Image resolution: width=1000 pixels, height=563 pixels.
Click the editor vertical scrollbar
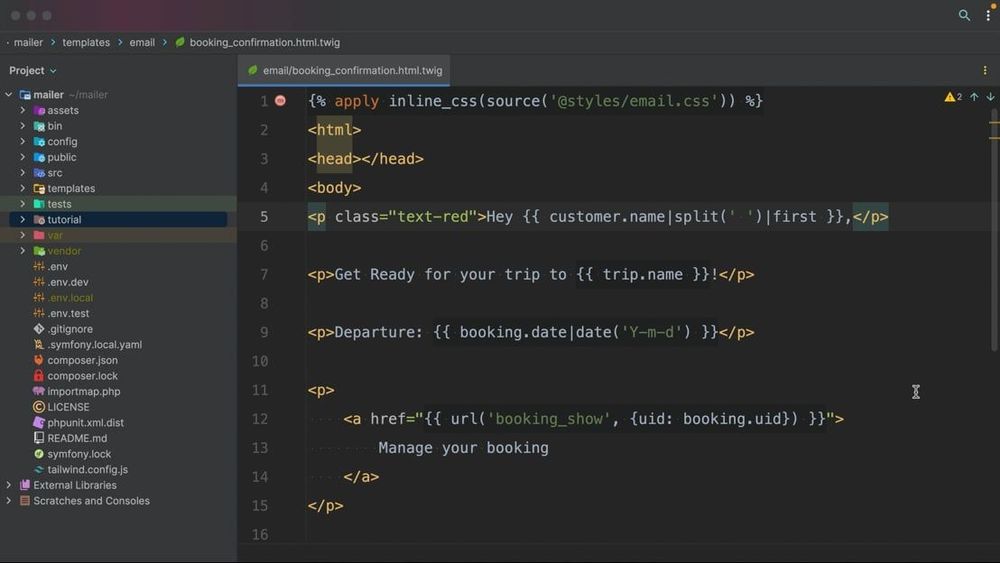point(994,230)
